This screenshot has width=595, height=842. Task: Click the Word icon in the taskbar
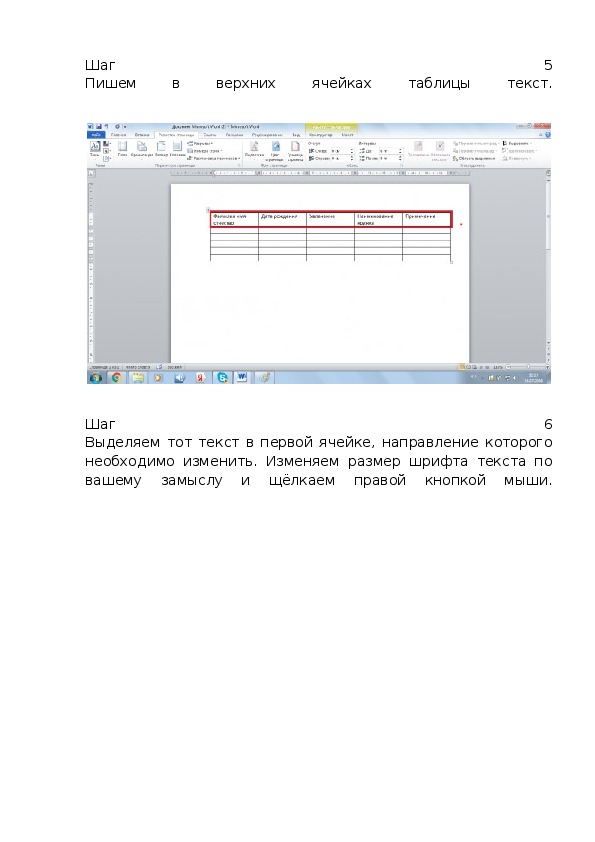click(x=242, y=378)
